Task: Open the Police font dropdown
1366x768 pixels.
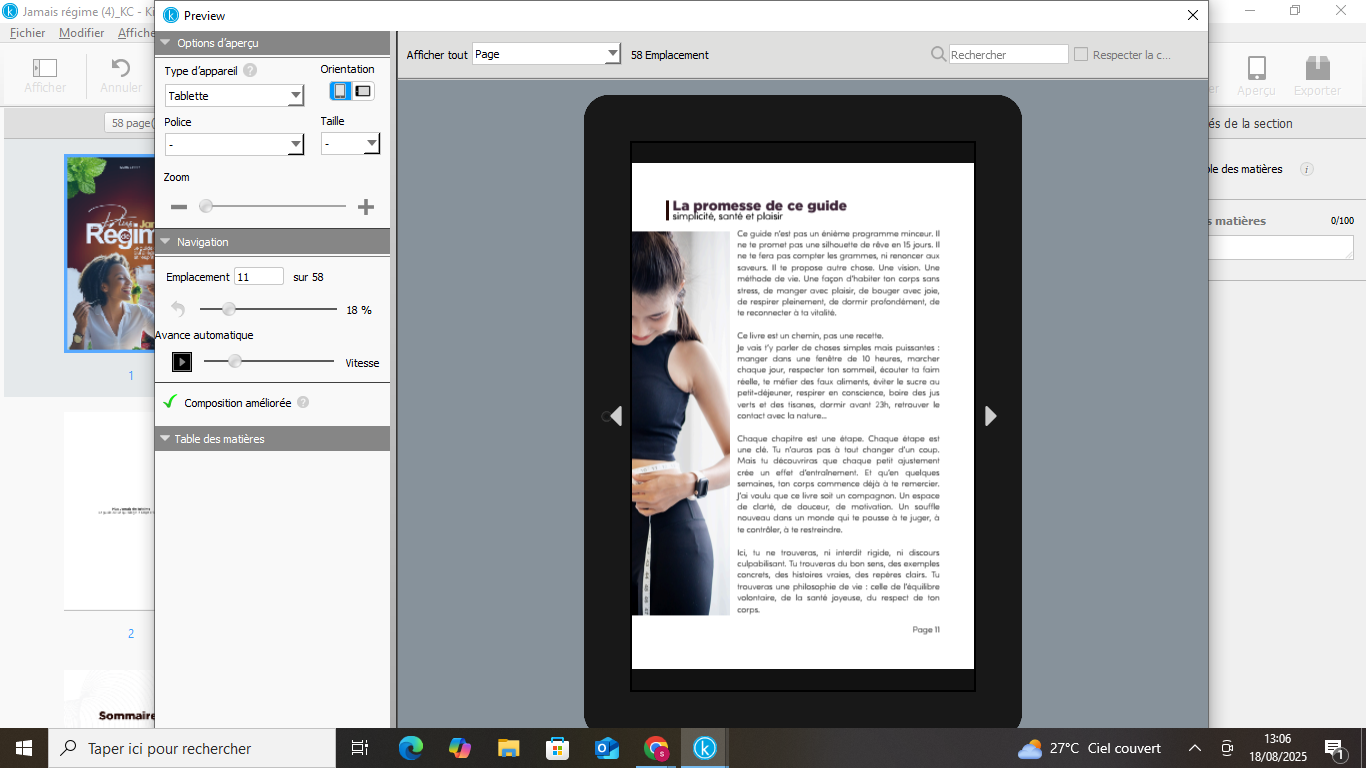Action: coord(234,145)
